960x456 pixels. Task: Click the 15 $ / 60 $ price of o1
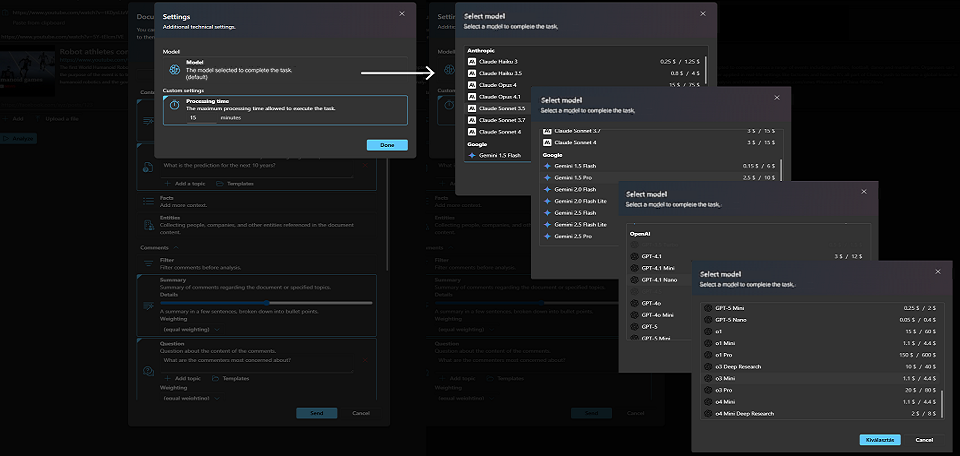tap(922, 332)
